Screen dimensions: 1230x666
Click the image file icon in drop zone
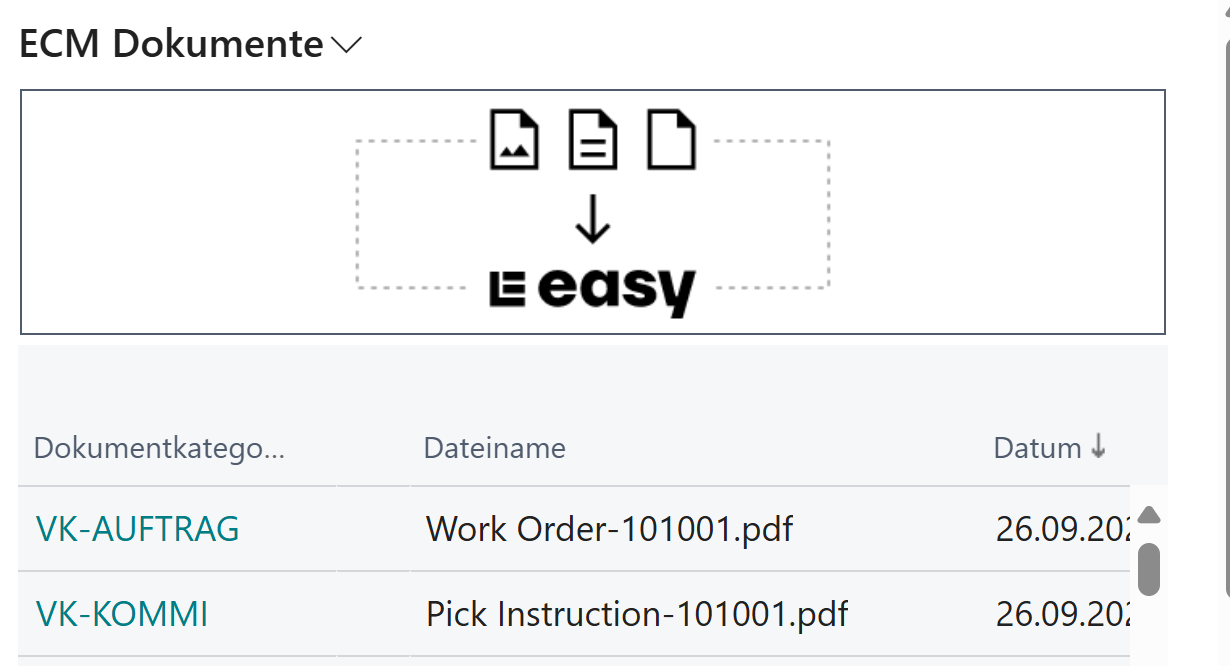tap(515, 140)
